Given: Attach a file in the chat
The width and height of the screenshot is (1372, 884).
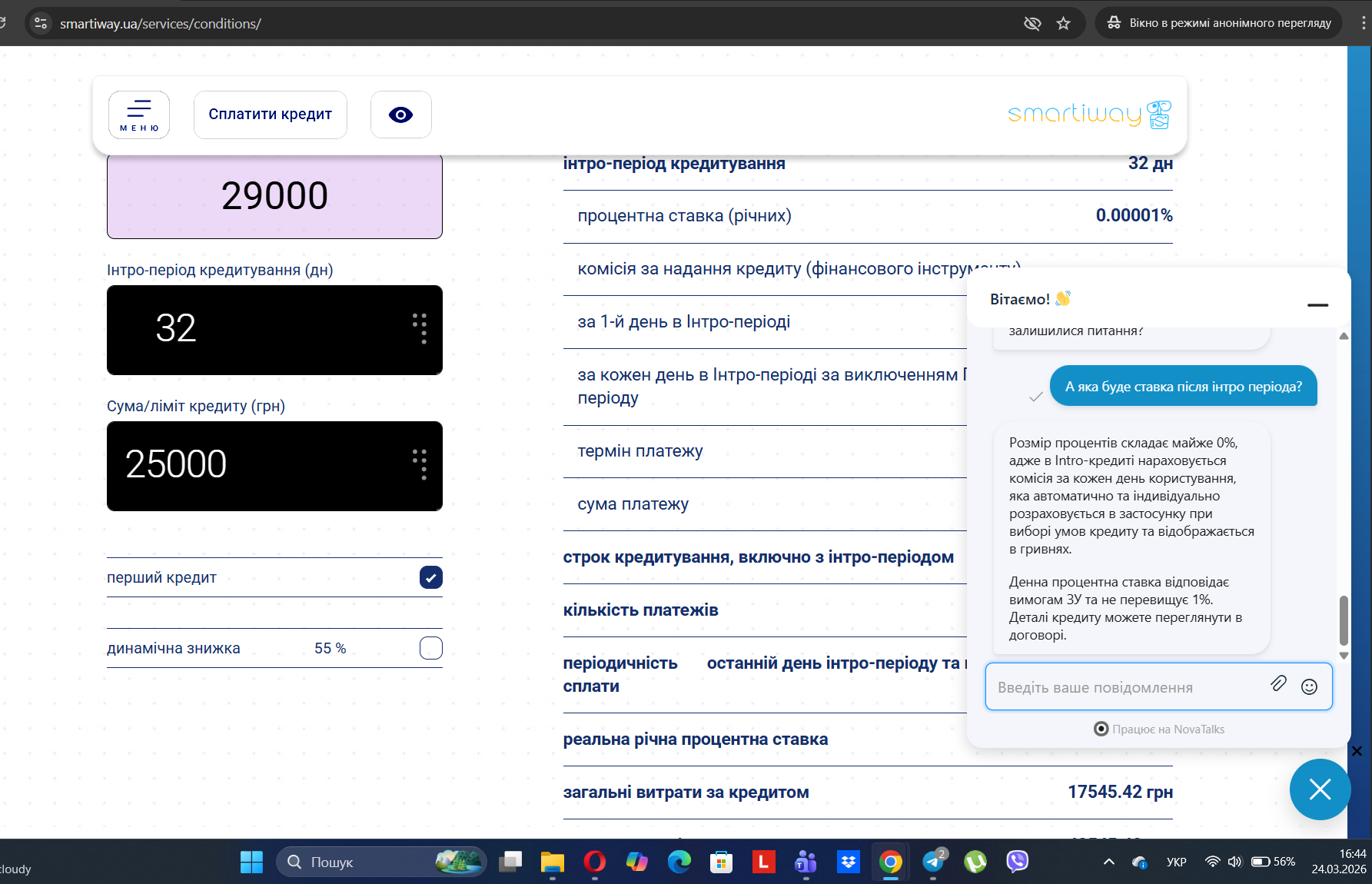Looking at the screenshot, I should (1278, 683).
